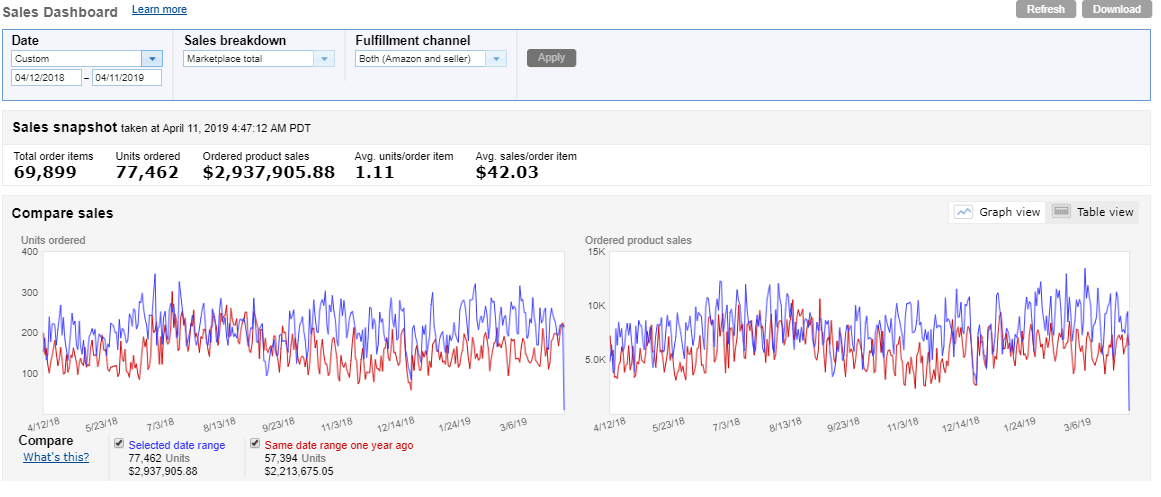
Task: Click the Table view grid icon
Action: [1062, 211]
